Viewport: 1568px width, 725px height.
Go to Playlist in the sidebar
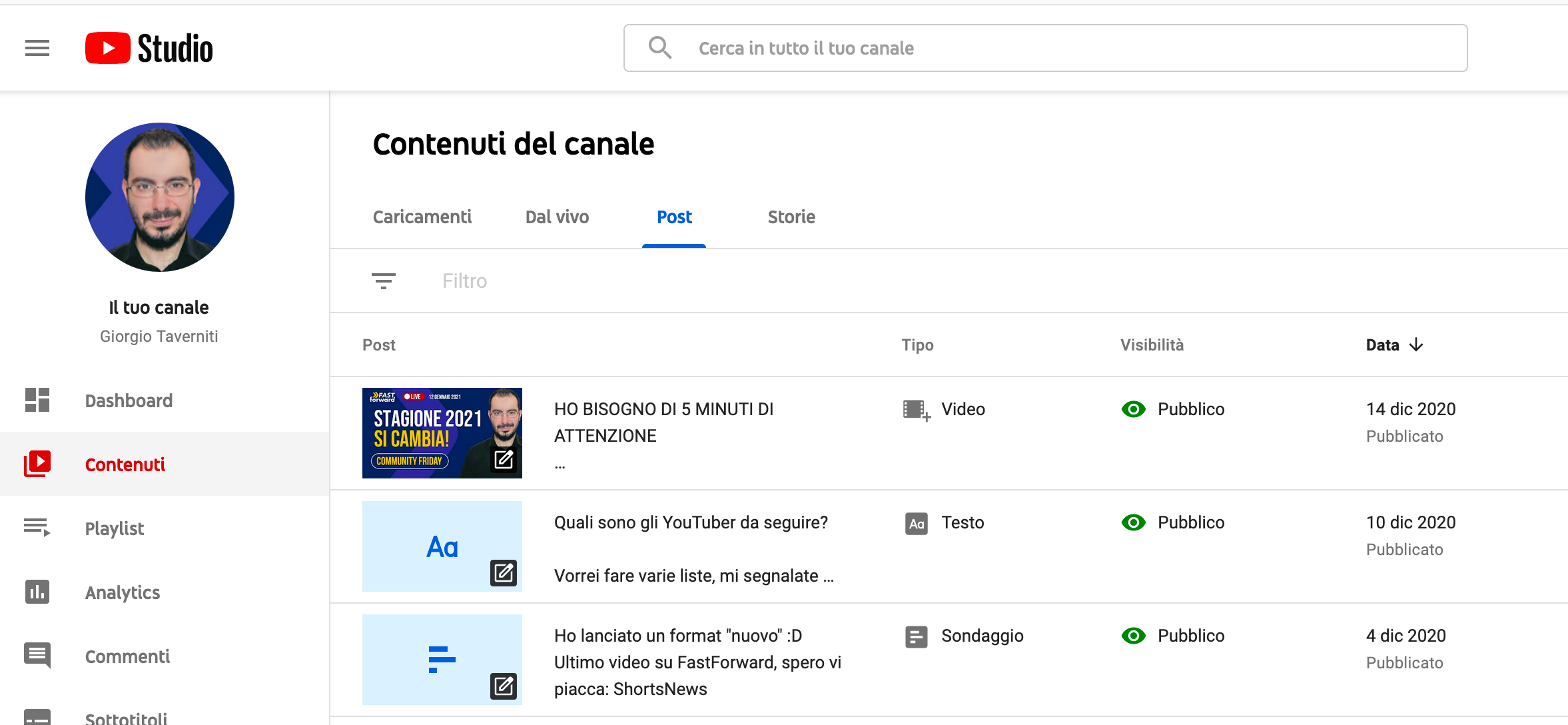(165, 528)
